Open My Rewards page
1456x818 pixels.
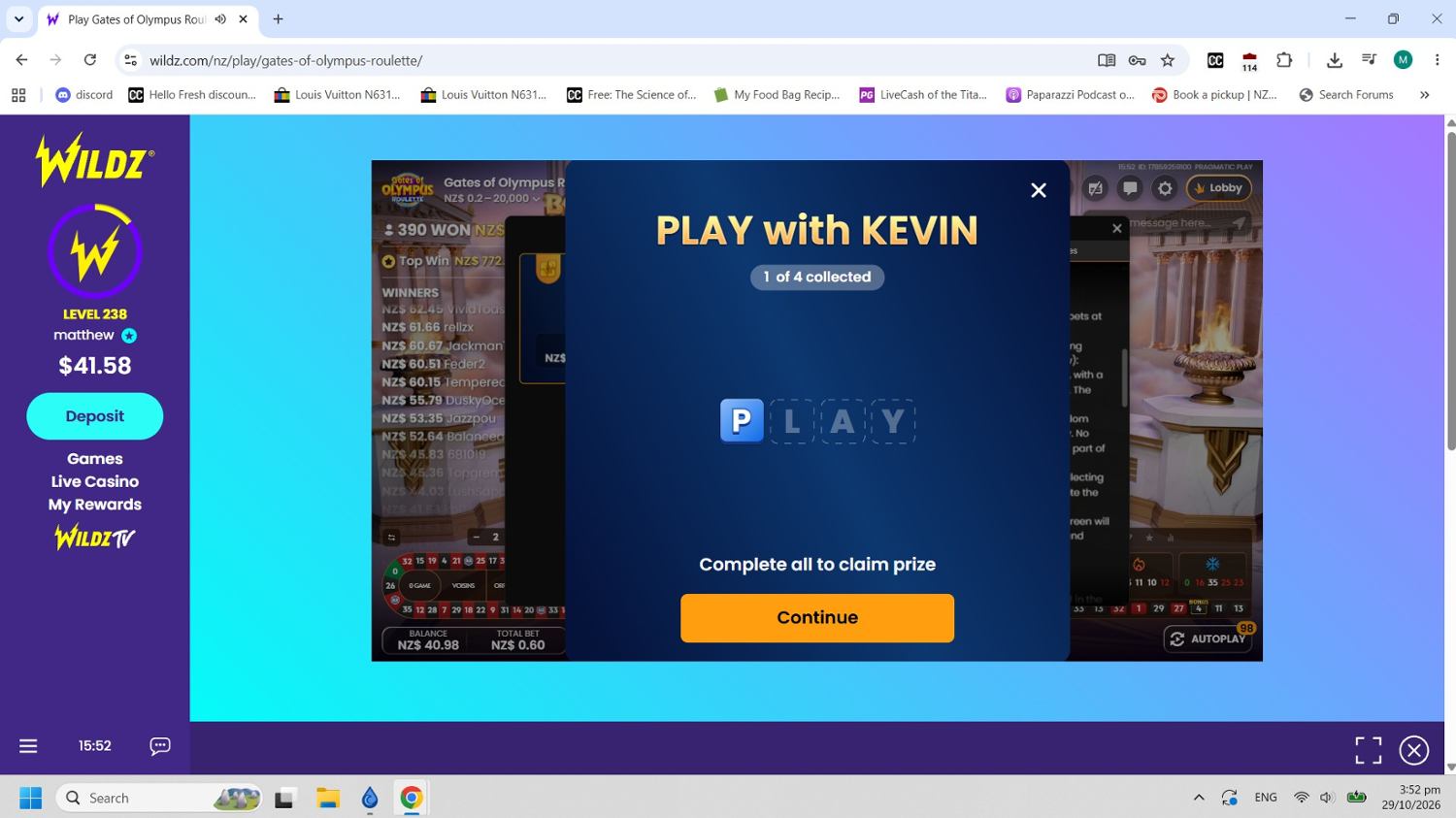(95, 505)
